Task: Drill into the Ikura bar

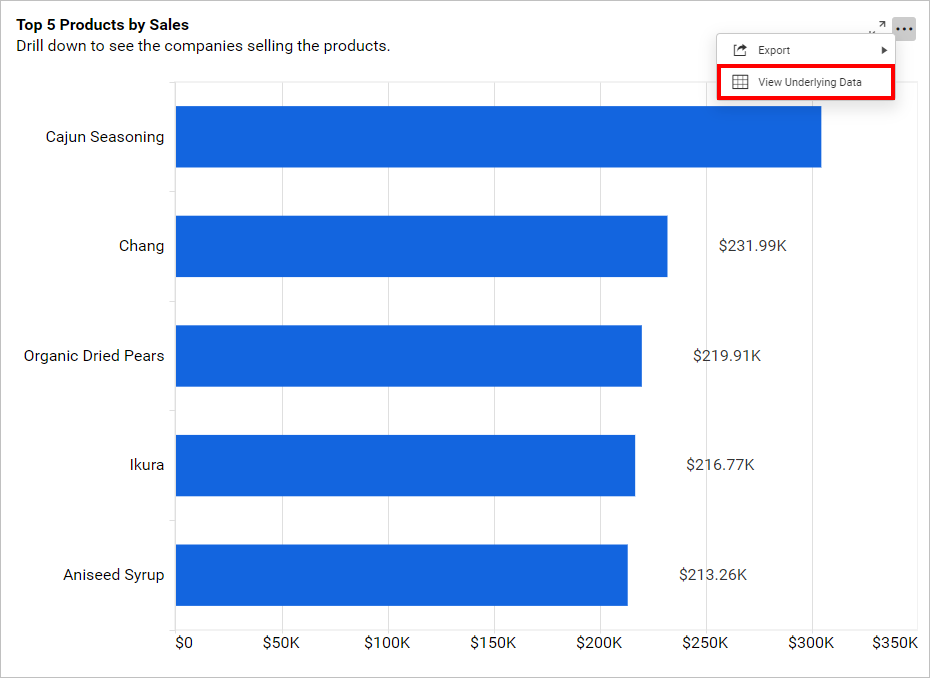Action: pos(405,465)
